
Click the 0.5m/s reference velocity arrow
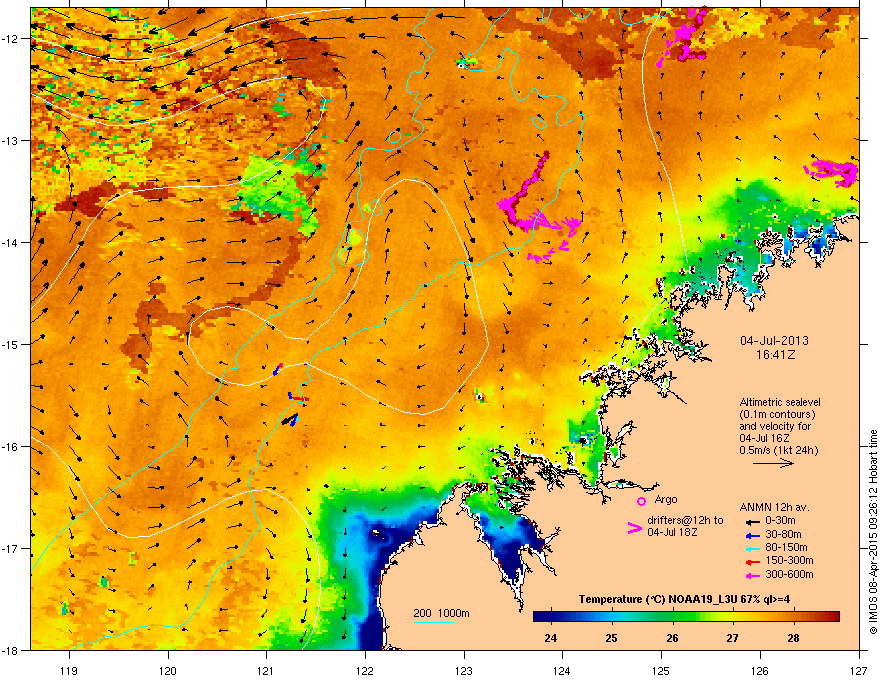773,463
